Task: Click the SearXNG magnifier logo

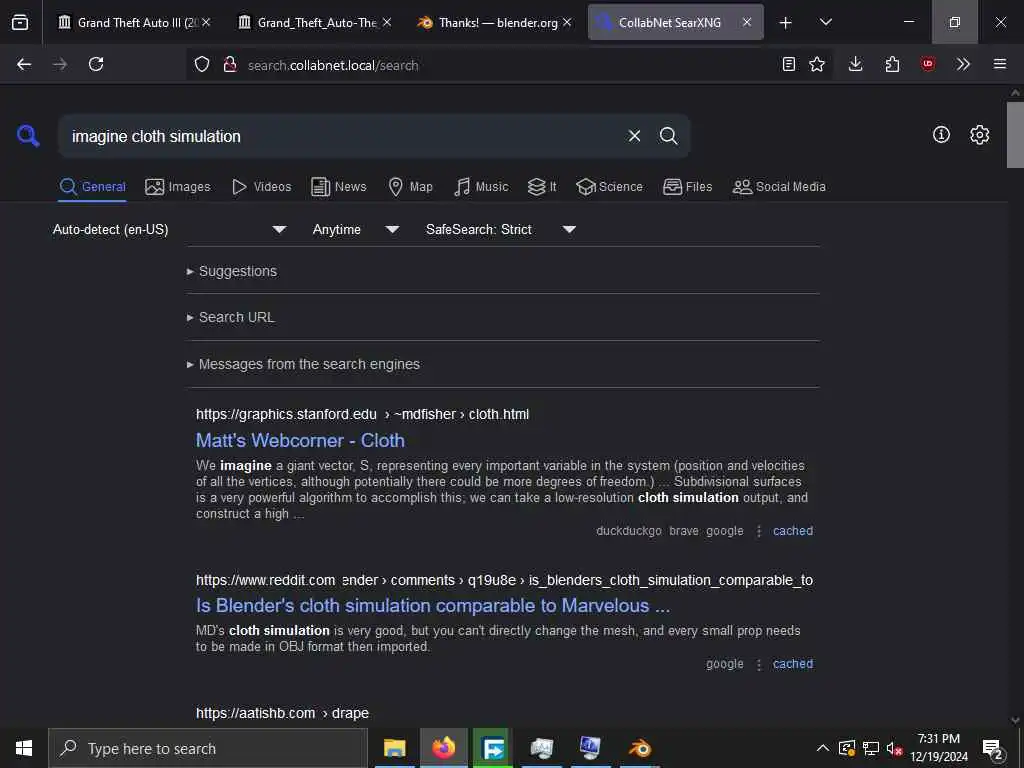Action: pyautogui.click(x=28, y=136)
